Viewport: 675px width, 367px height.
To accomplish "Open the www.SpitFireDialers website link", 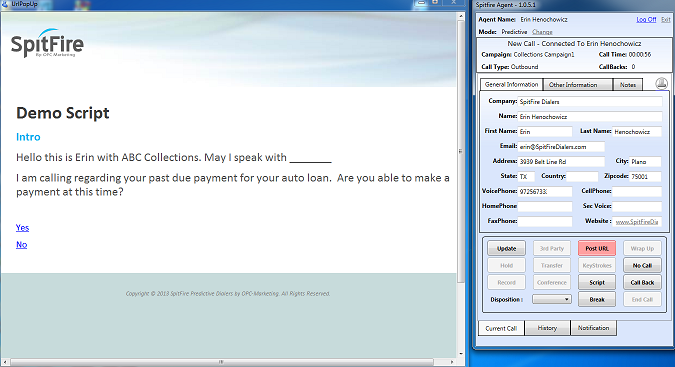I will (x=637, y=222).
